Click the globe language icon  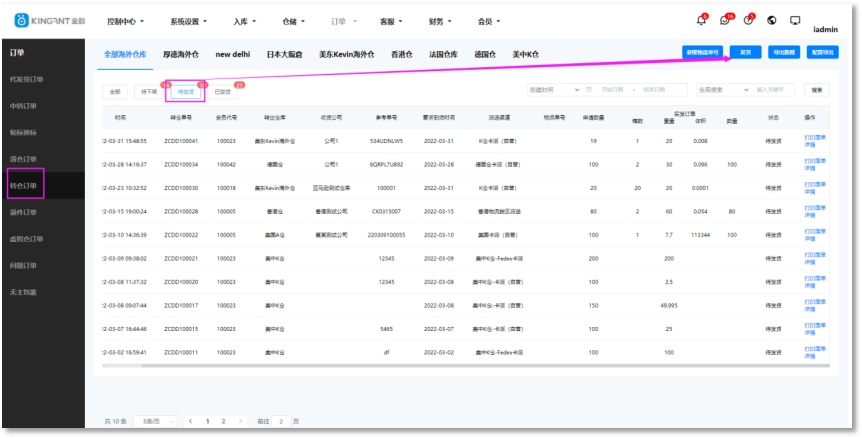tap(772, 21)
